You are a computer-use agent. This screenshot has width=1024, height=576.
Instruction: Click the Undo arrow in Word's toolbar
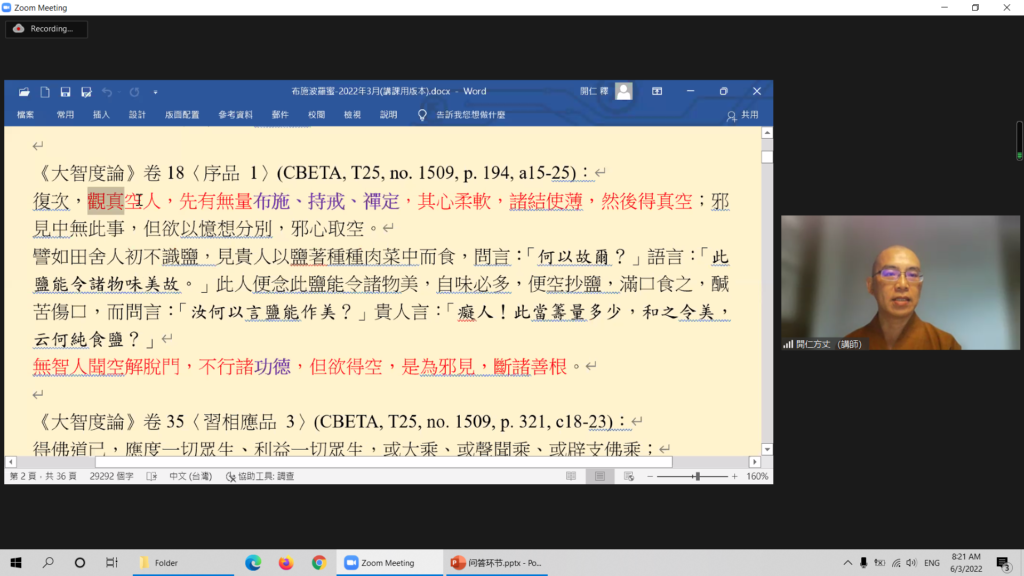tap(106, 92)
